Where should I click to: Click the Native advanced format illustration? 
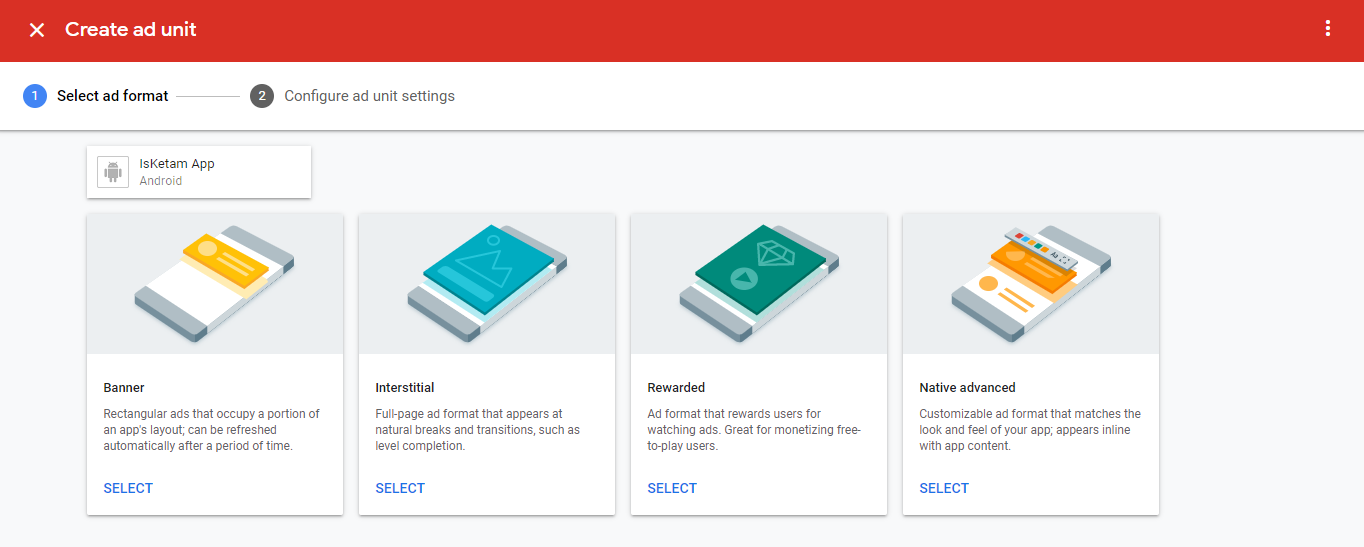click(x=1031, y=283)
